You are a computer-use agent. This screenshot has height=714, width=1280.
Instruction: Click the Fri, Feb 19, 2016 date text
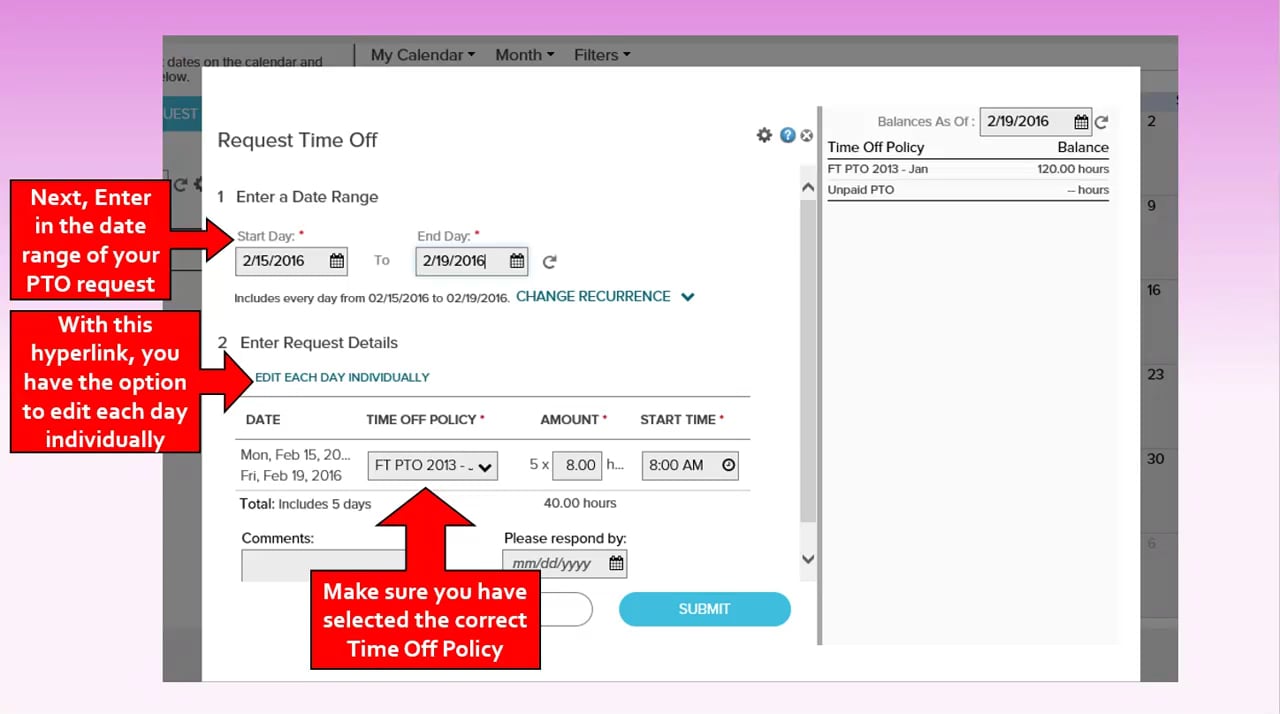[x=291, y=476]
